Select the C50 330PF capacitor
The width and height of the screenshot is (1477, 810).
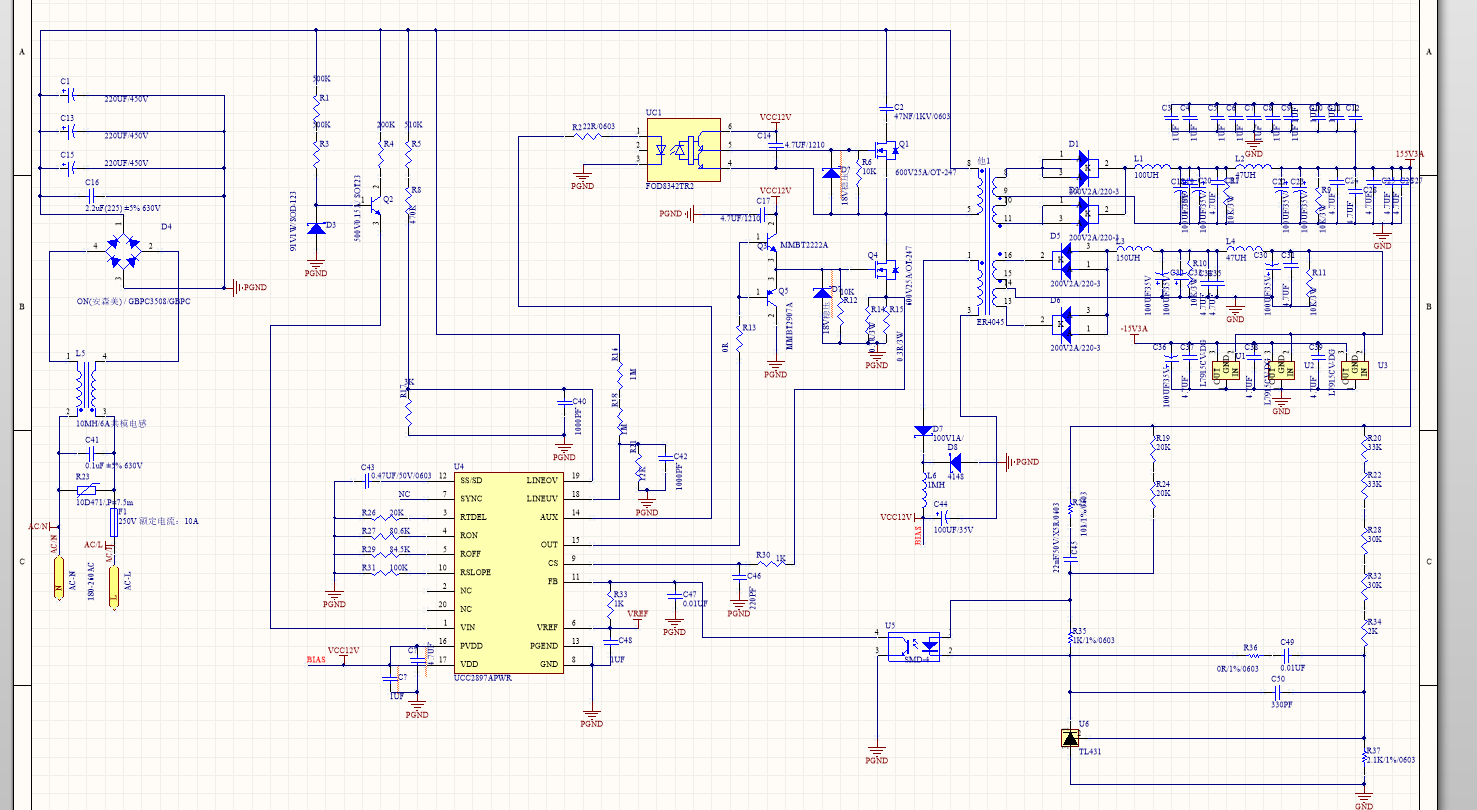pos(1278,691)
